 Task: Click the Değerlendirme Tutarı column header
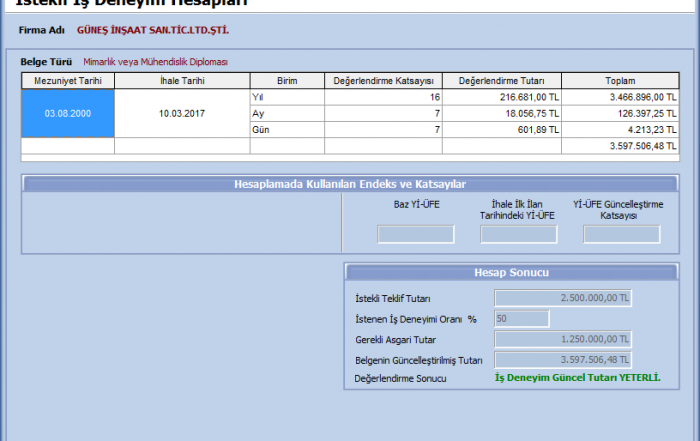(502, 81)
